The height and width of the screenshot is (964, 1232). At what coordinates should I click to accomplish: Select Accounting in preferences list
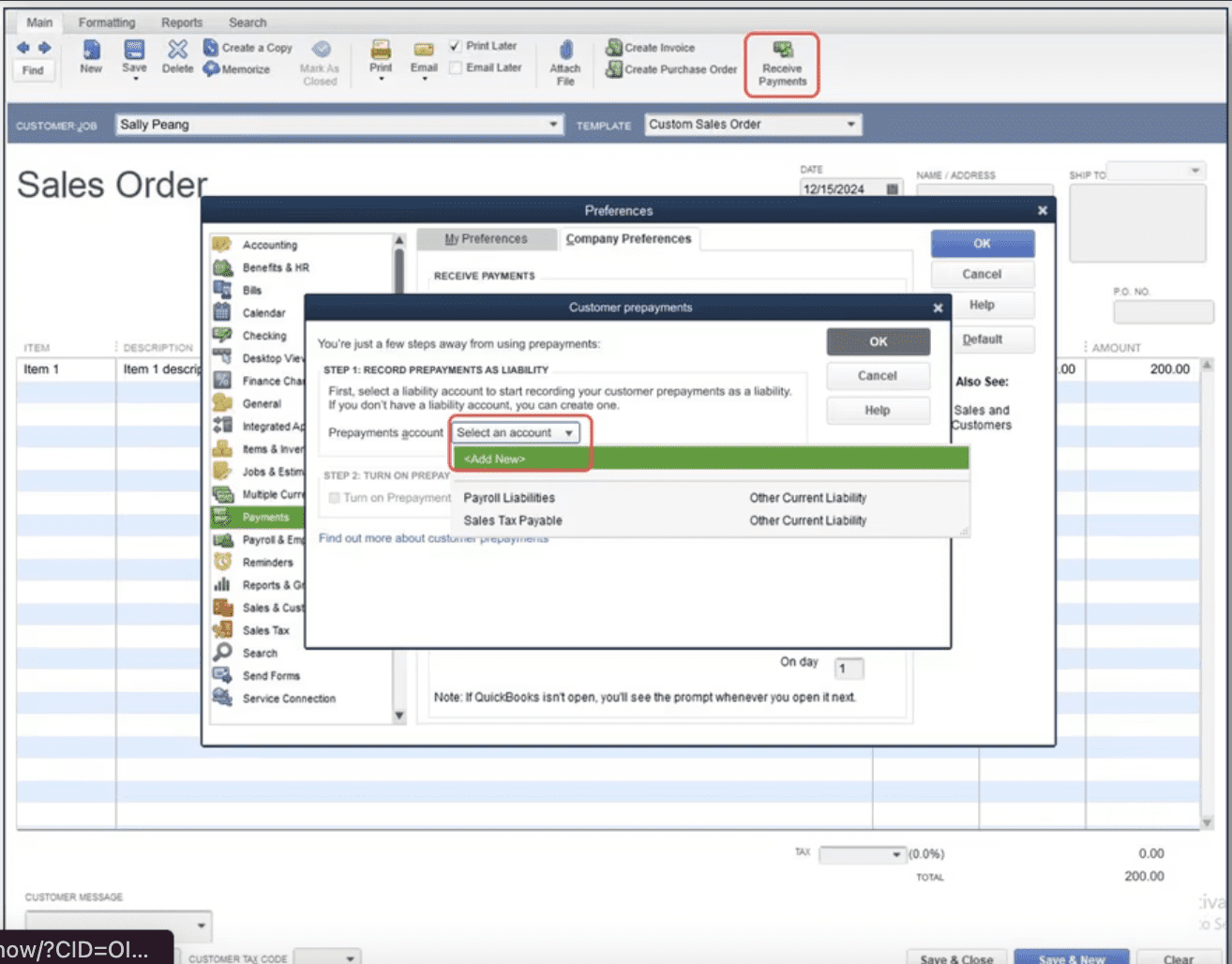(x=269, y=245)
